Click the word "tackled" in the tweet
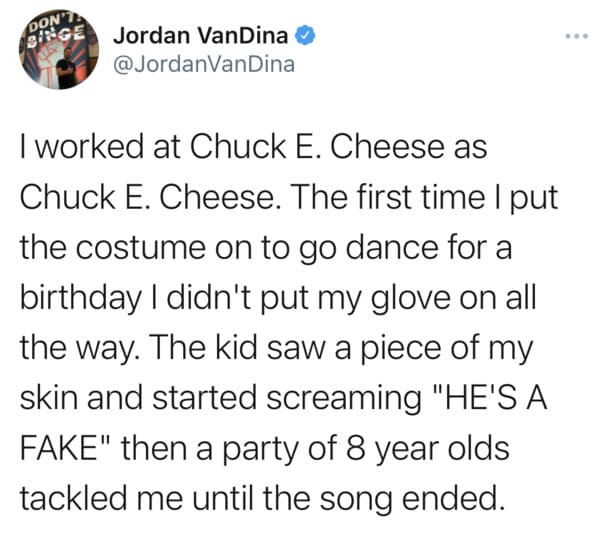Screen dimensions: 599x536 pos(73,499)
